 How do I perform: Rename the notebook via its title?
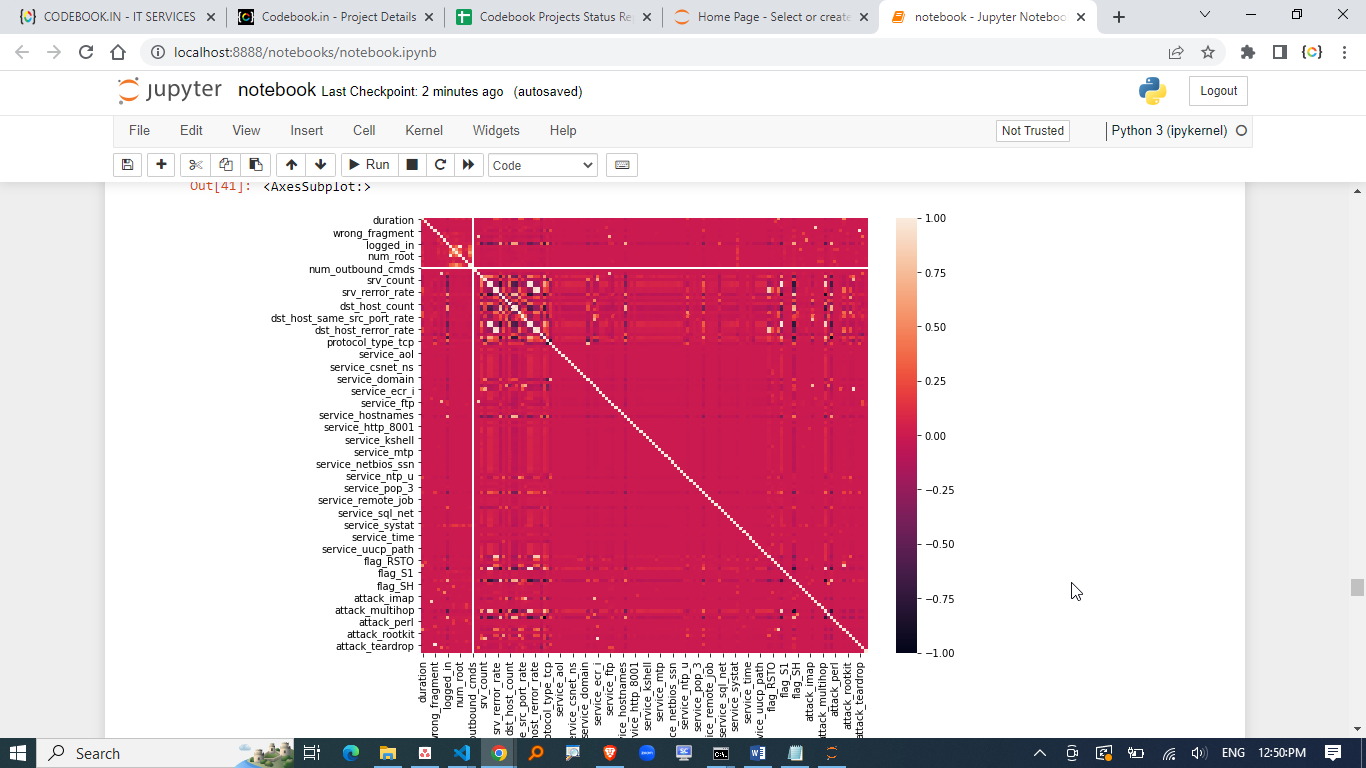tap(277, 90)
